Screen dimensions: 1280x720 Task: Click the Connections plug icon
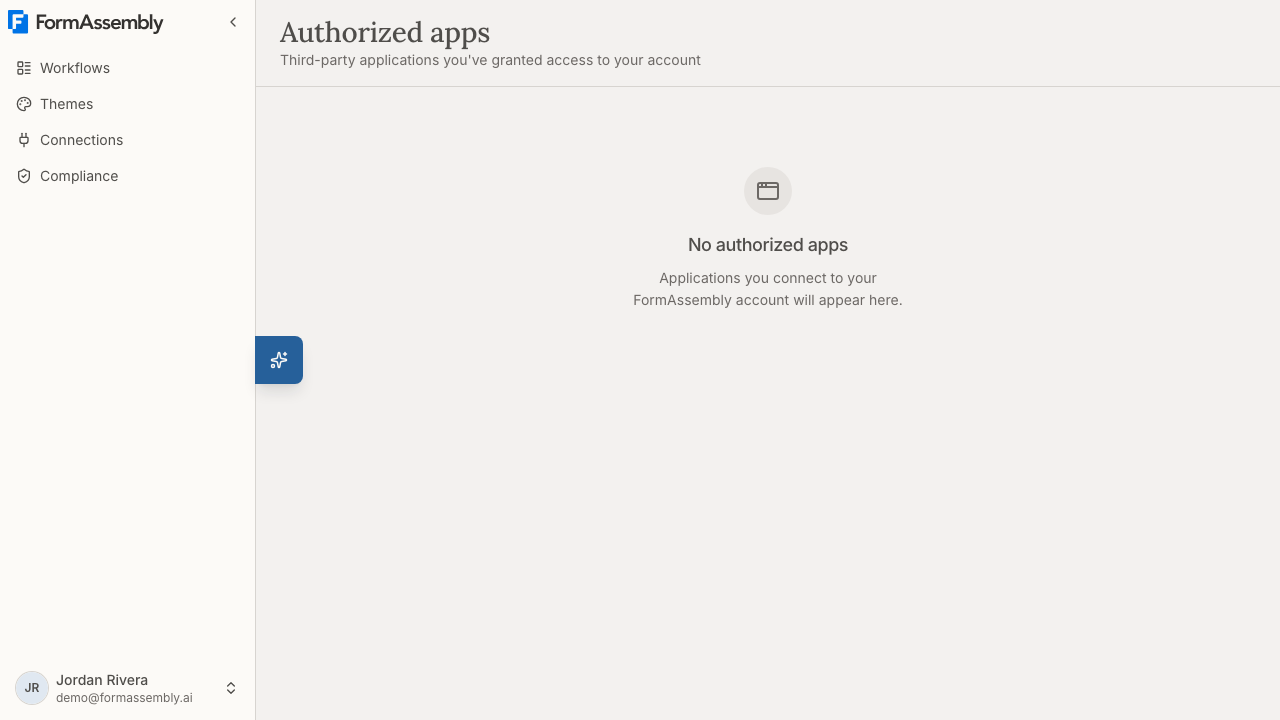(x=24, y=140)
